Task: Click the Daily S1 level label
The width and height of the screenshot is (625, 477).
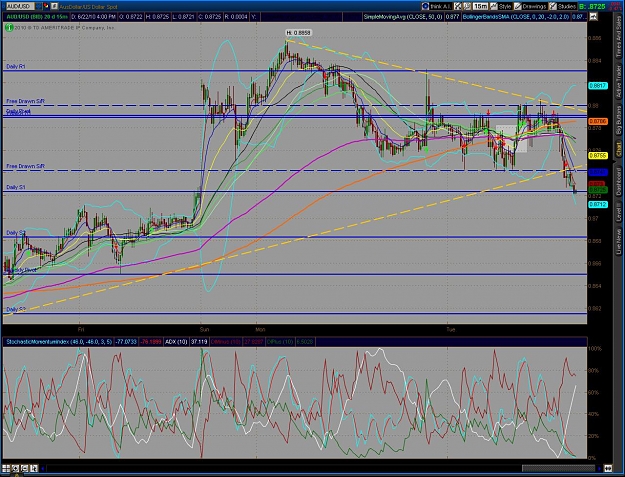Action: pyautogui.click(x=16, y=187)
